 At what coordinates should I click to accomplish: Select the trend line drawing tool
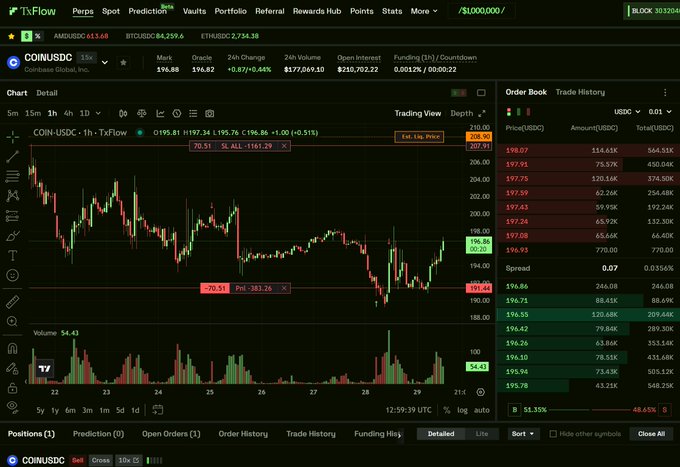click(13, 157)
